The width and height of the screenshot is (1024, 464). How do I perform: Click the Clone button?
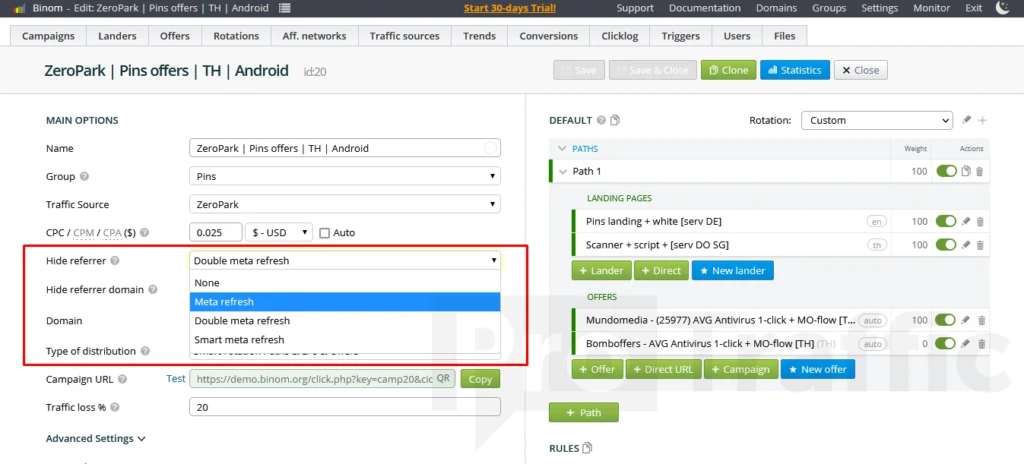click(729, 70)
